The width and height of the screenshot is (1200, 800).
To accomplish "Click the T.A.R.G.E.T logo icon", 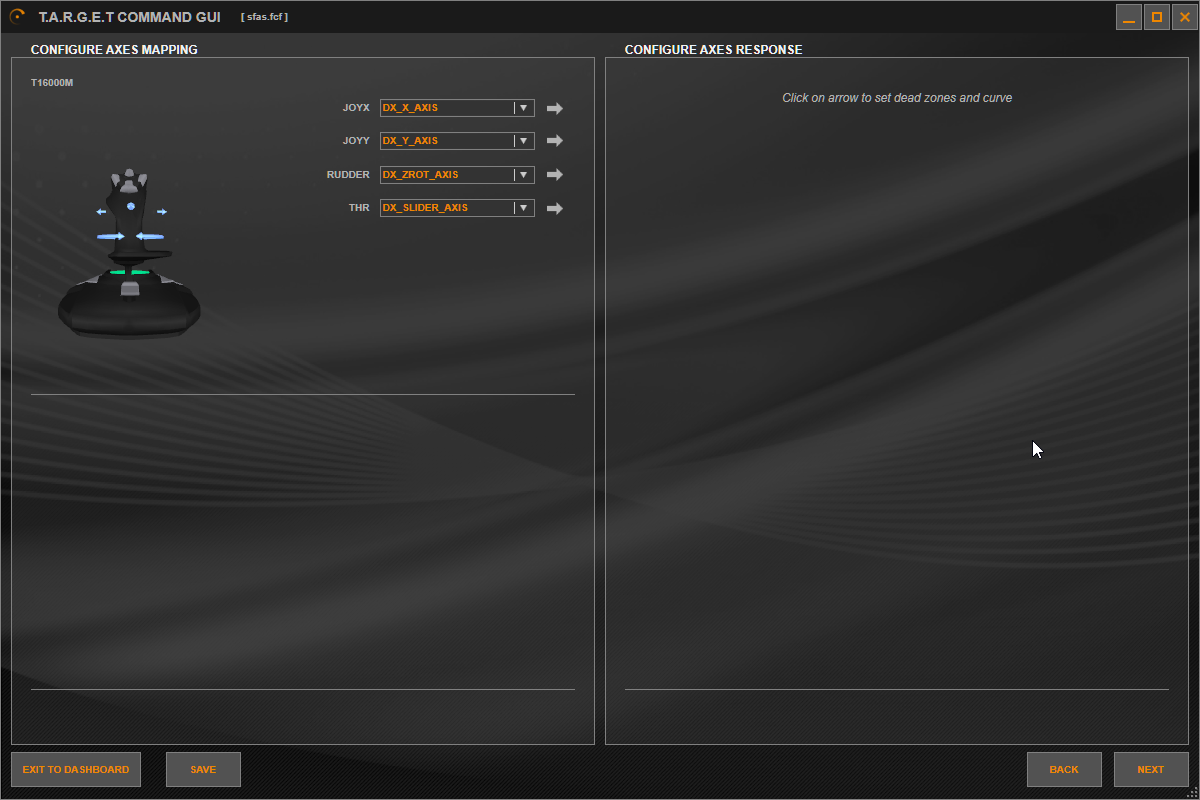I will pyautogui.click(x=17, y=17).
